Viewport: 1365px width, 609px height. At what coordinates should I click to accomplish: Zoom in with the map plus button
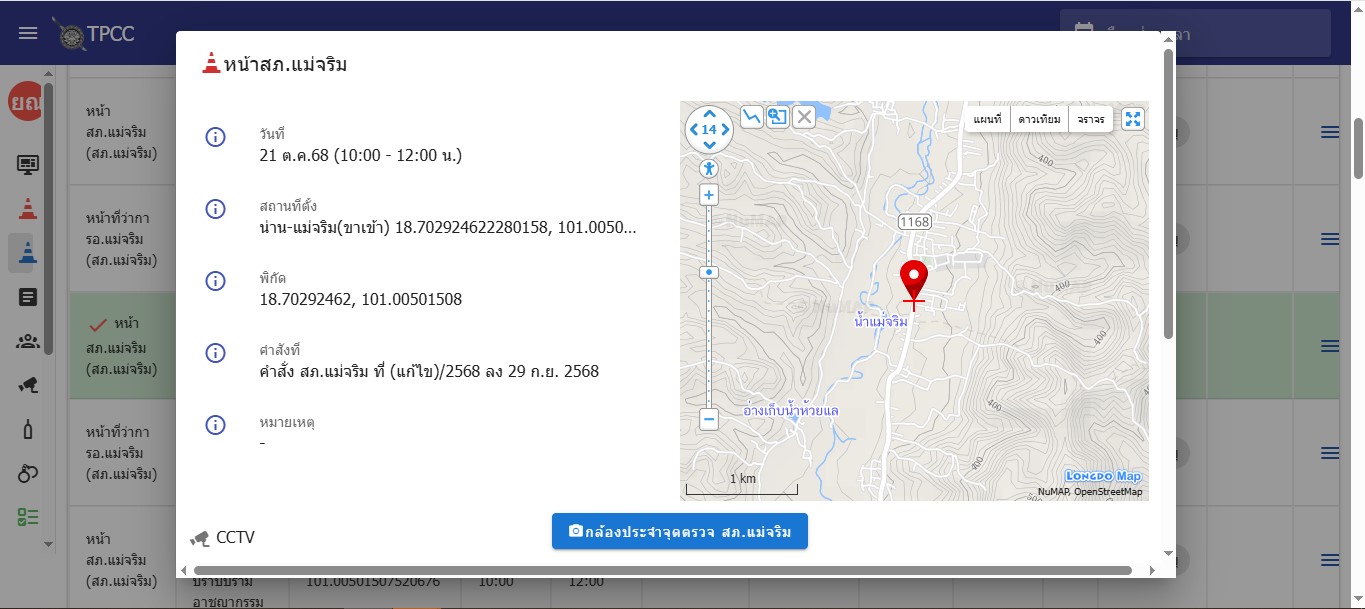tap(709, 195)
